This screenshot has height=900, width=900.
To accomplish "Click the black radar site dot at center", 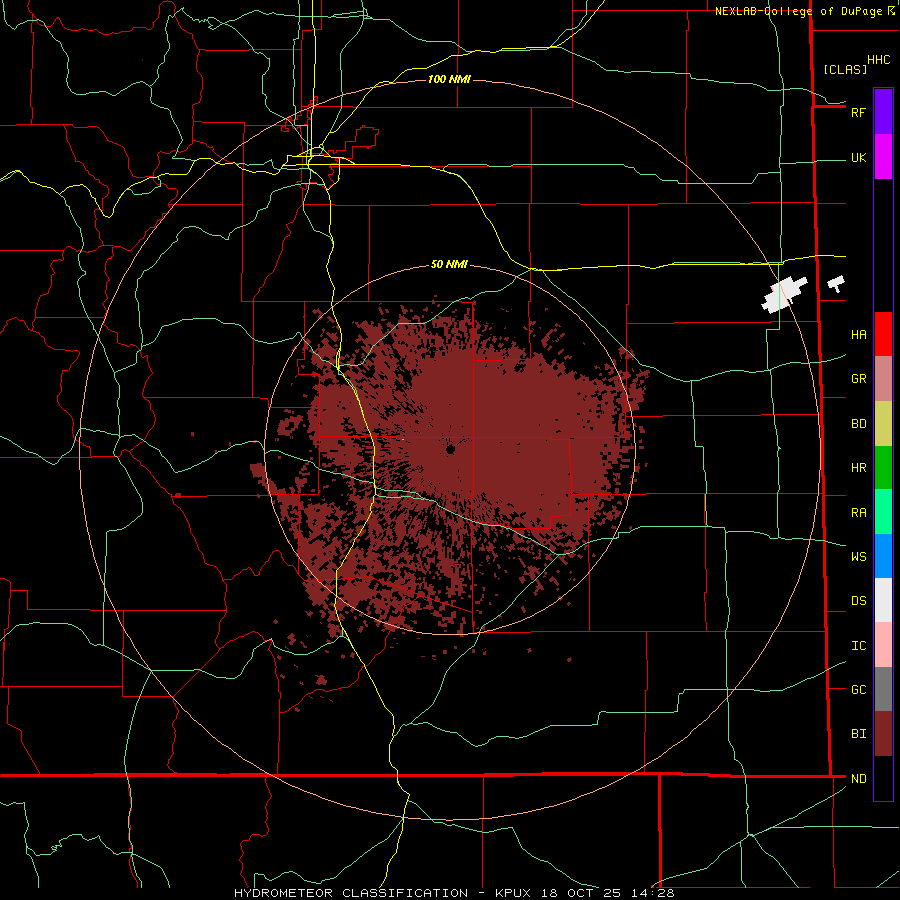I will pos(451,449).
